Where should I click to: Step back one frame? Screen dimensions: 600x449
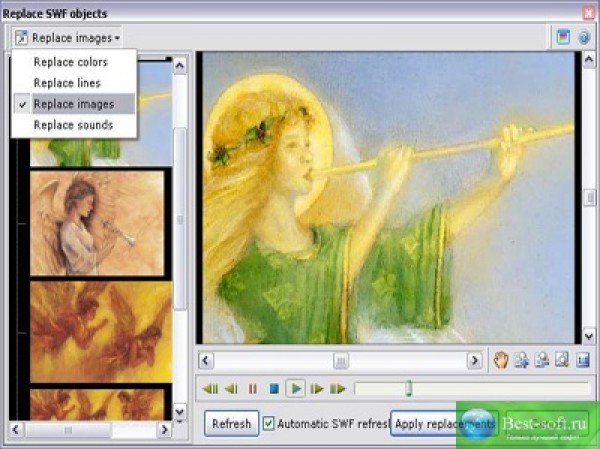(x=231, y=389)
